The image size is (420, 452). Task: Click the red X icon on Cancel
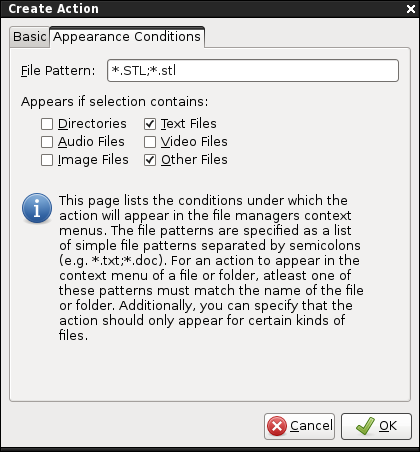tap(277, 426)
